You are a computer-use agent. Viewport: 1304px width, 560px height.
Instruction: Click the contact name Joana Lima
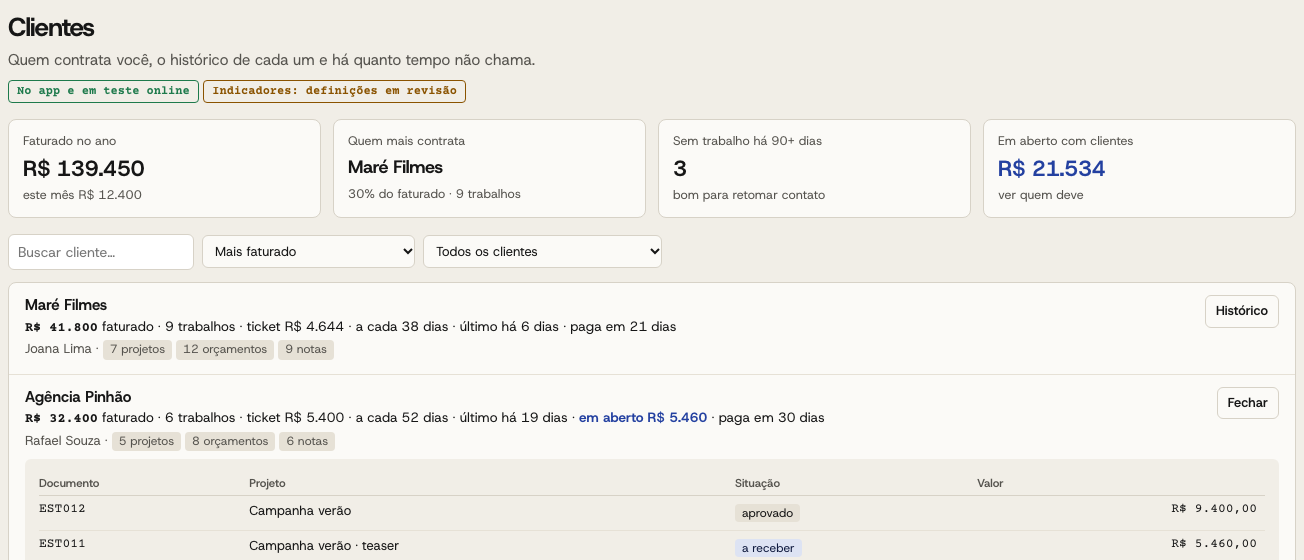coord(58,349)
